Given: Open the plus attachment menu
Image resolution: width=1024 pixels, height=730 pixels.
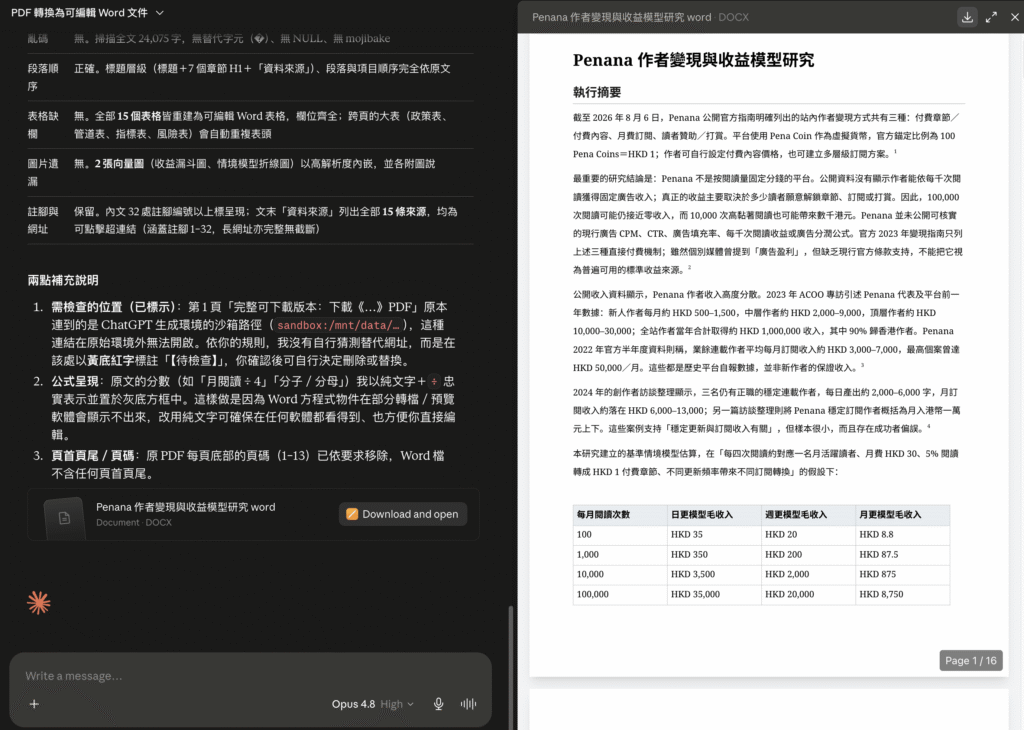Looking at the screenshot, I should (34, 704).
